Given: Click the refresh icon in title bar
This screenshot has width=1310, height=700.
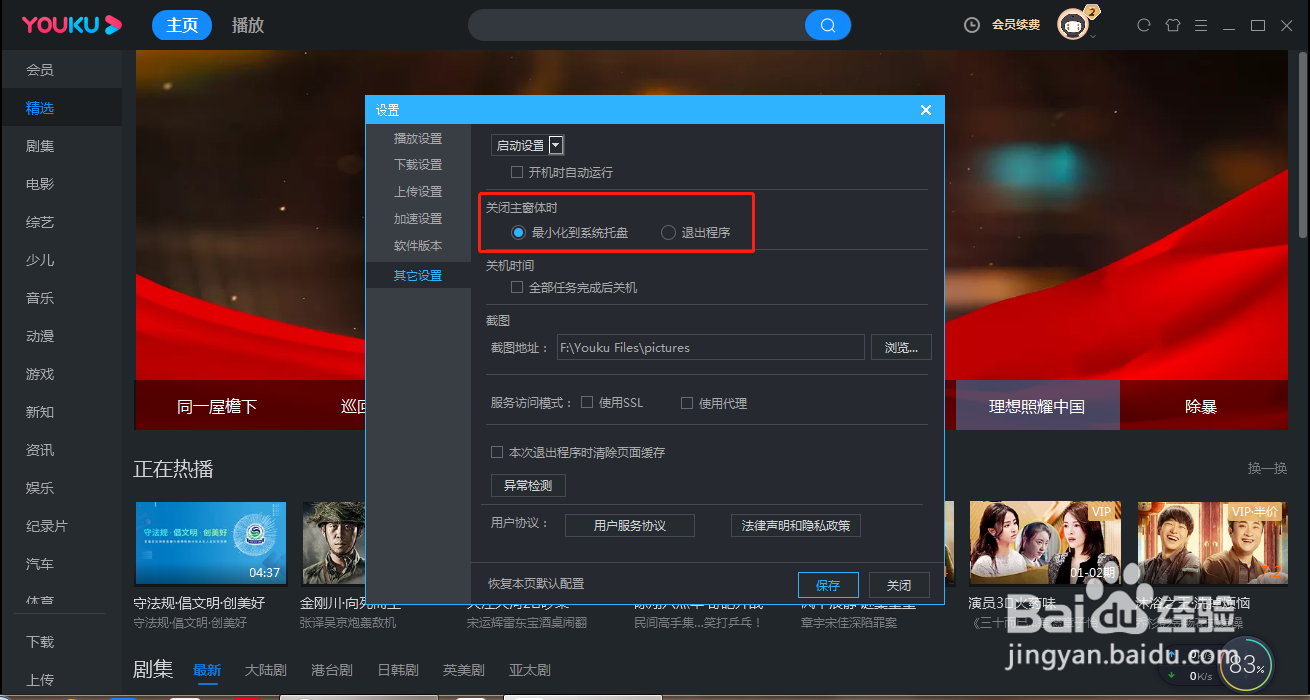Looking at the screenshot, I should (x=1144, y=25).
